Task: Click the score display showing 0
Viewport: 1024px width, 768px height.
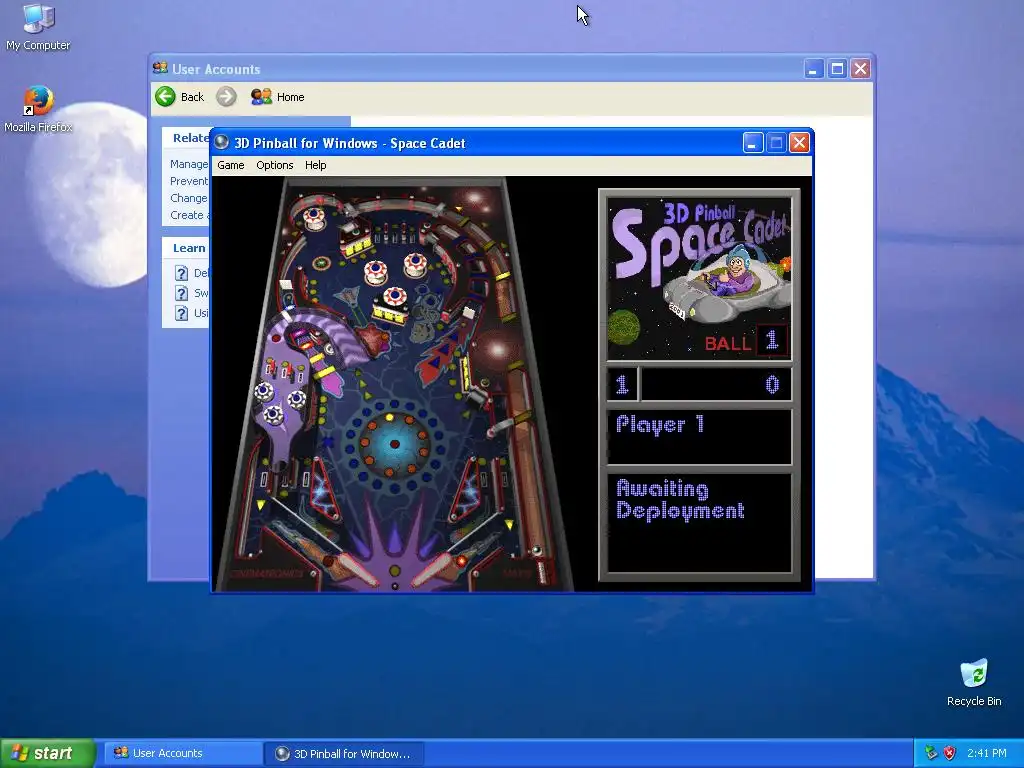Action: [x=716, y=384]
